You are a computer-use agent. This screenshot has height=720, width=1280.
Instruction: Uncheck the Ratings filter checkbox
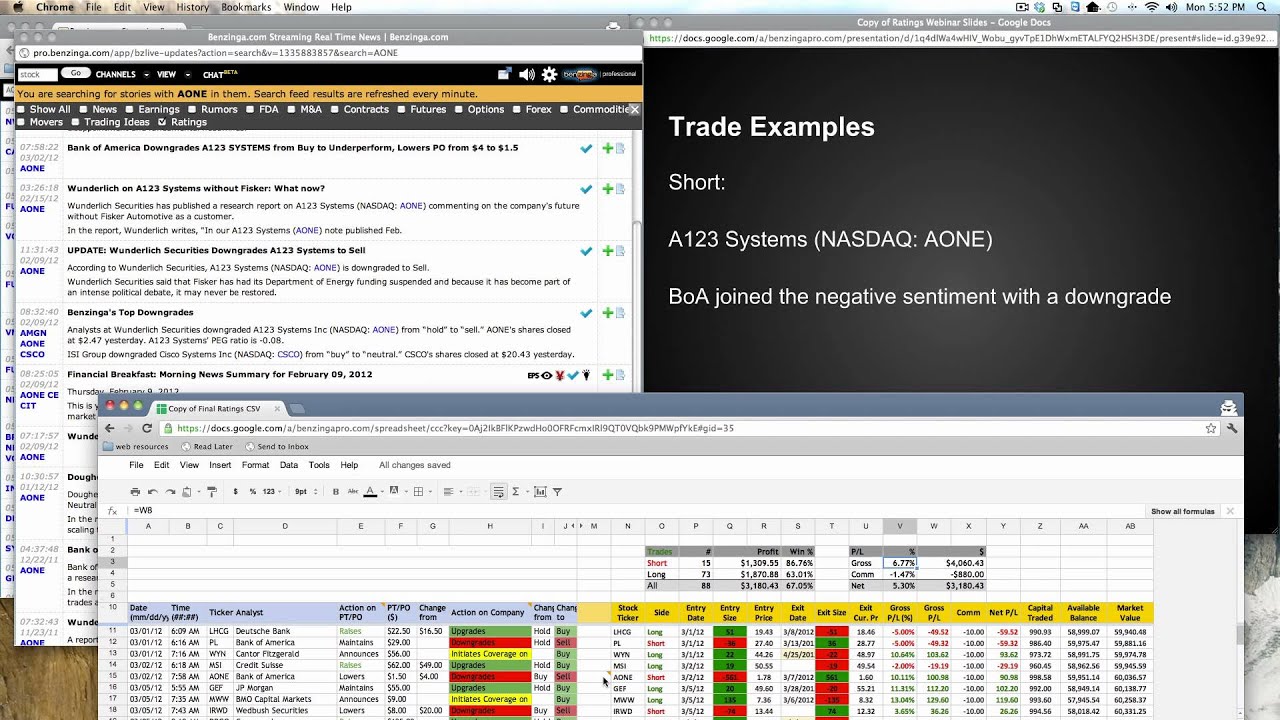(x=162, y=122)
